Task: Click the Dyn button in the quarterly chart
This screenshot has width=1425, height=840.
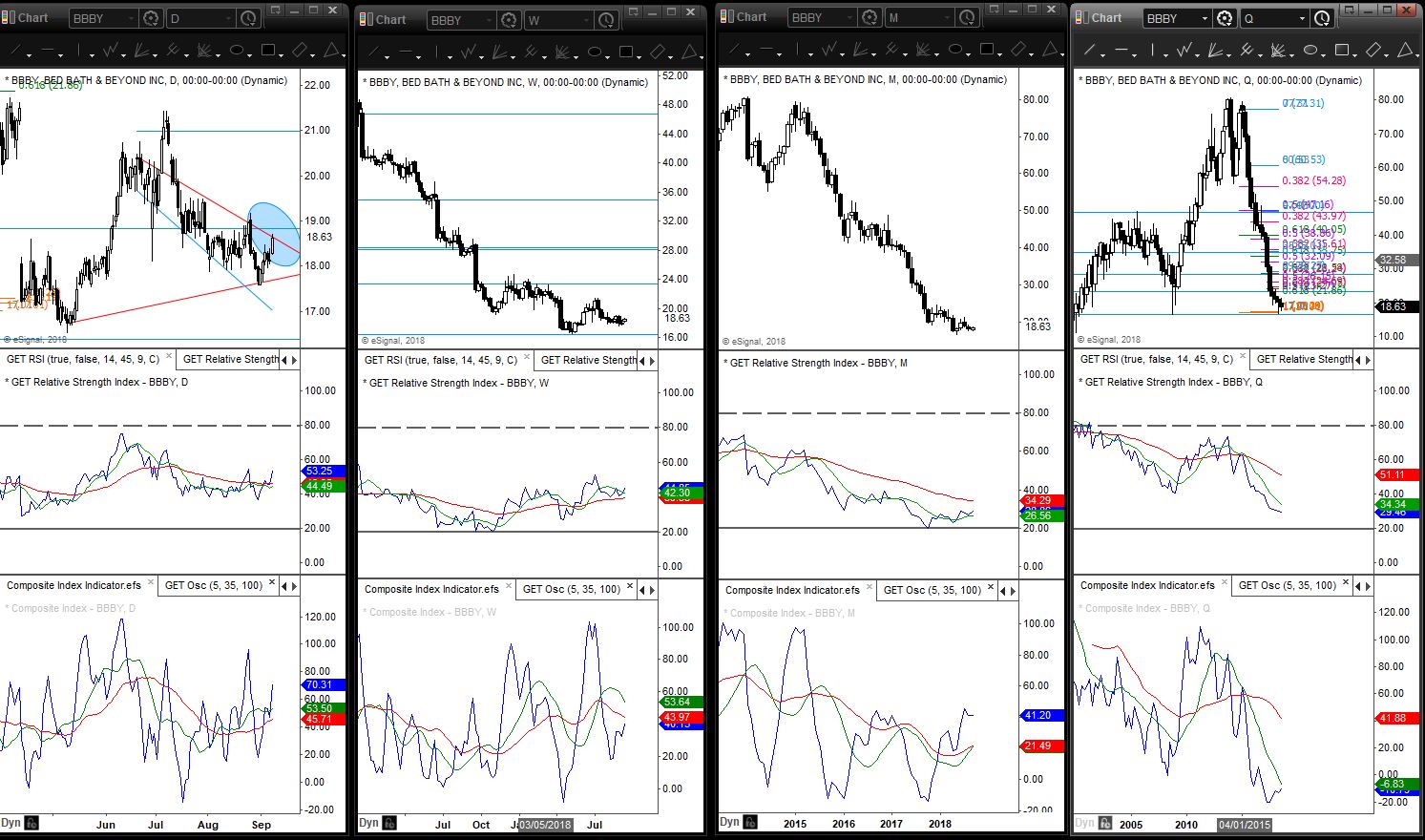Action: (1084, 822)
